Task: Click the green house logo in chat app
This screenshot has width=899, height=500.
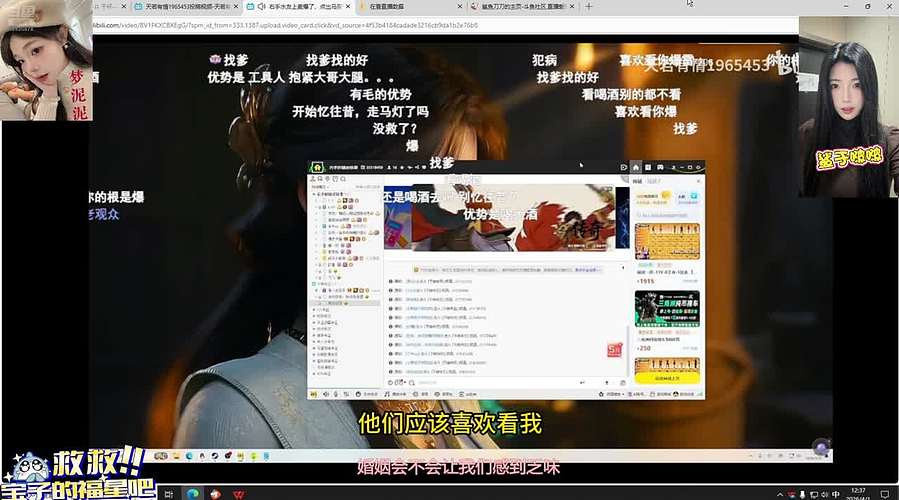Action: 316,167
